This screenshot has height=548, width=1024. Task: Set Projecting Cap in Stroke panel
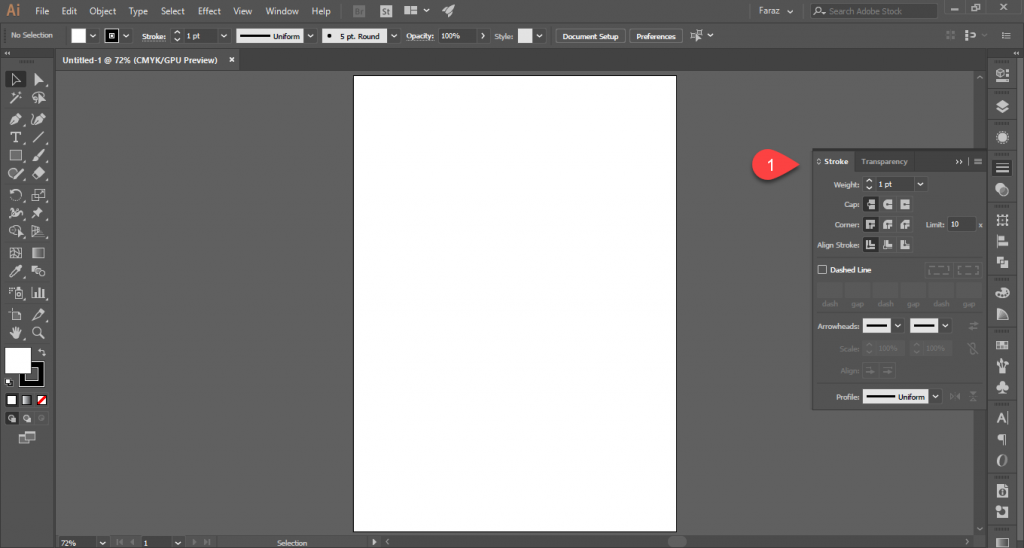tap(904, 204)
